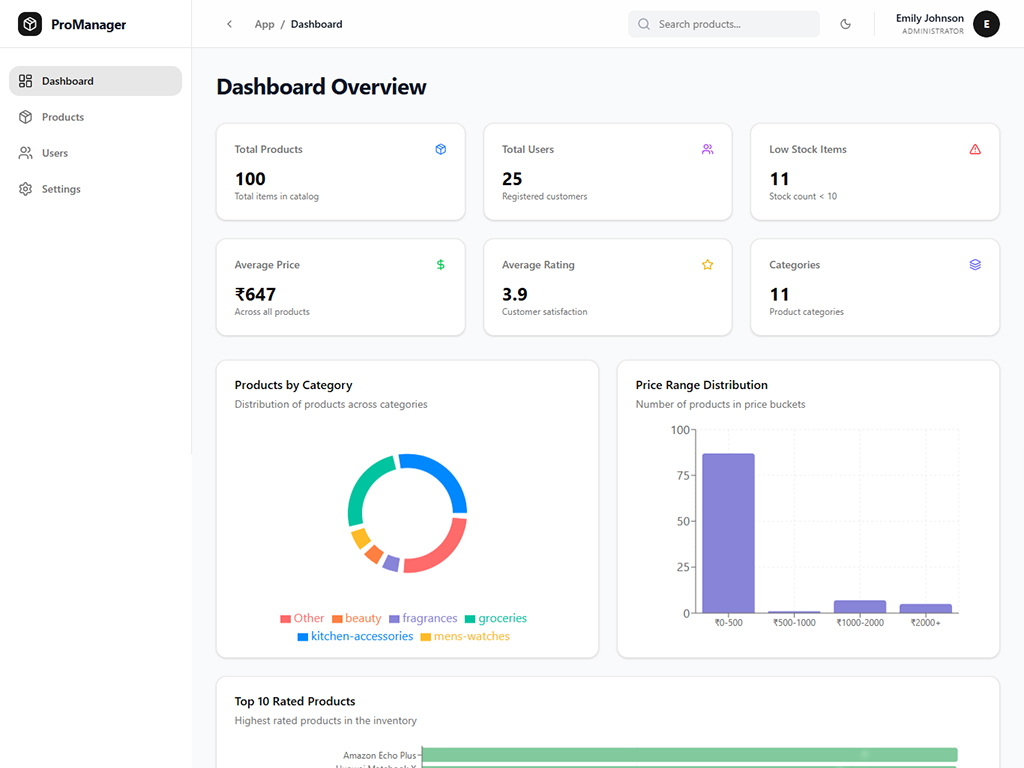Click the ProManager box logo icon
The image size is (1024, 768).
point(30,24)
